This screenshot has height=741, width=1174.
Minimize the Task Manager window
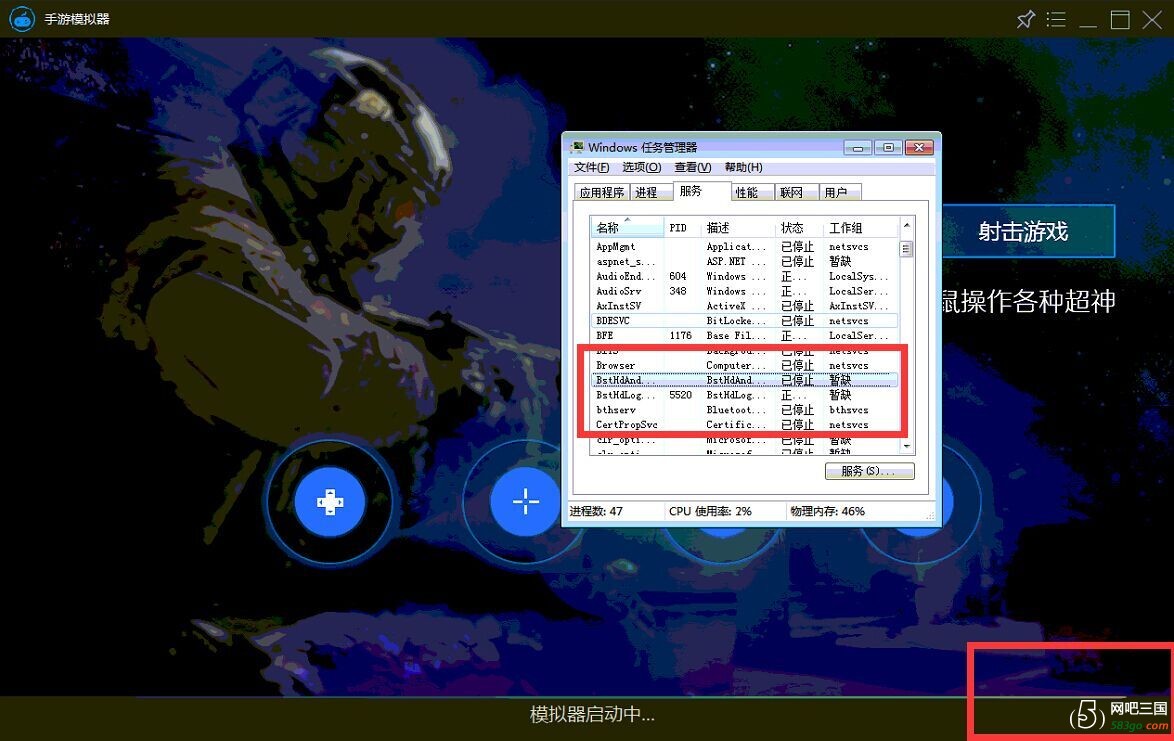pyautogui.click(x=857, y=147)
